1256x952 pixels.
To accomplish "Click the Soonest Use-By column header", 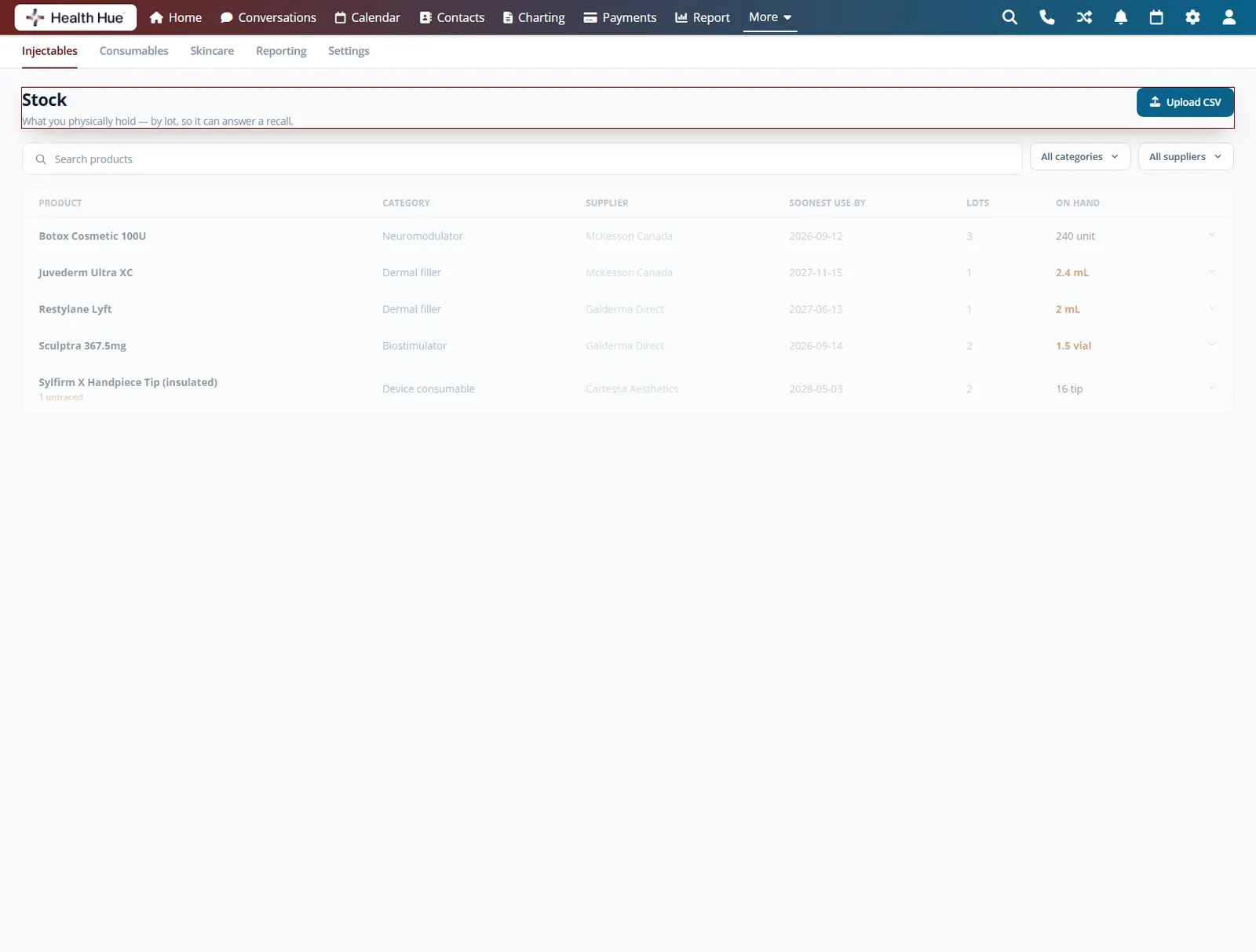I will coord(827,203).
